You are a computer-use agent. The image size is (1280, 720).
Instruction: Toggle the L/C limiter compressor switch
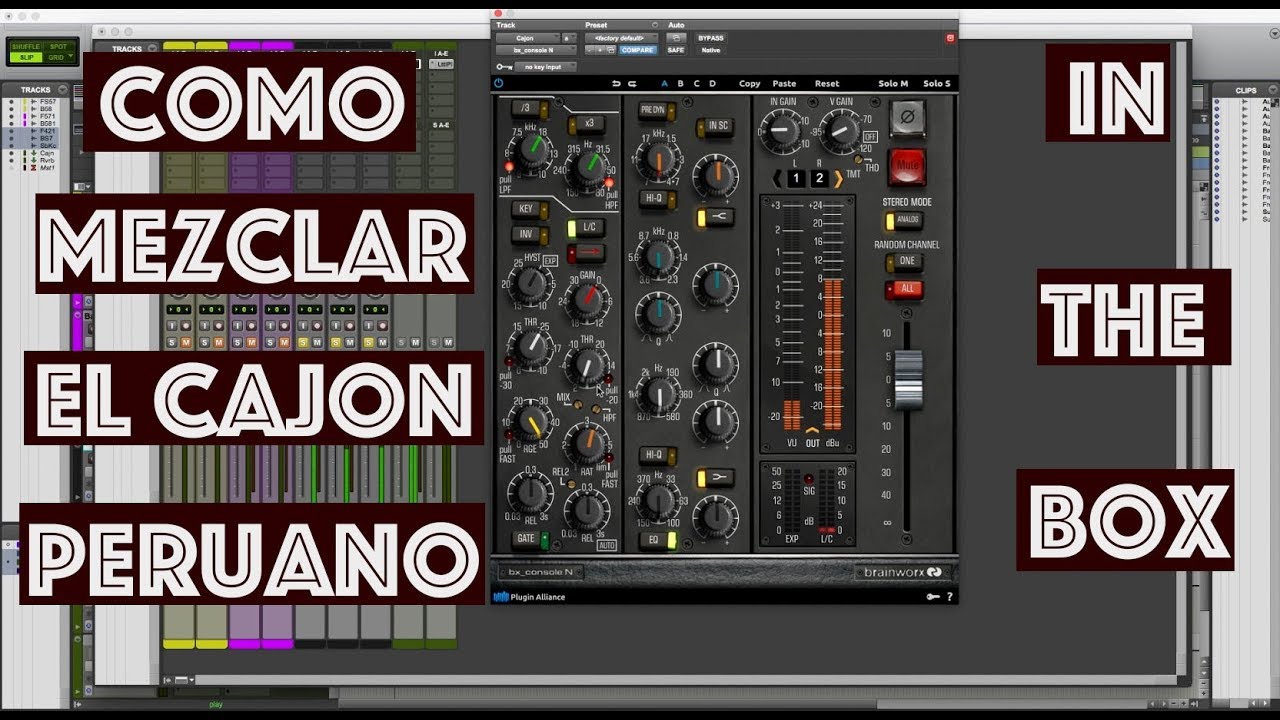[x=588, y=228]
